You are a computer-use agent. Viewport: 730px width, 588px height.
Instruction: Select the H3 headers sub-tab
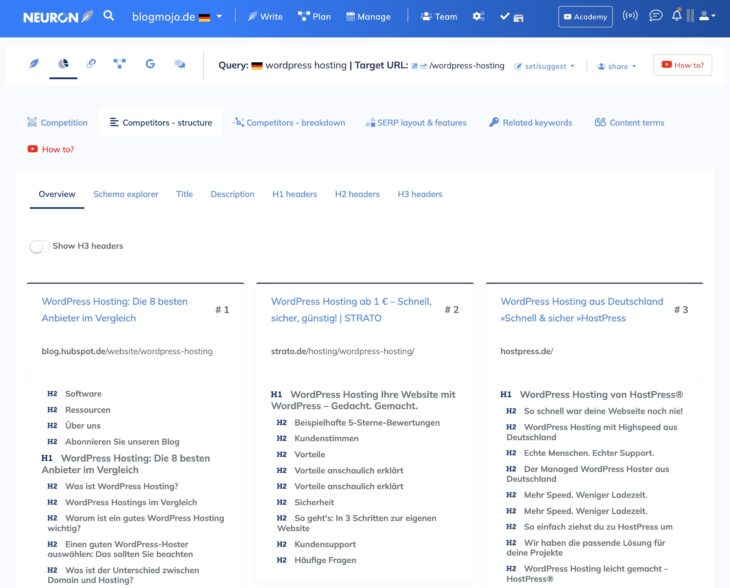(420, 194)
